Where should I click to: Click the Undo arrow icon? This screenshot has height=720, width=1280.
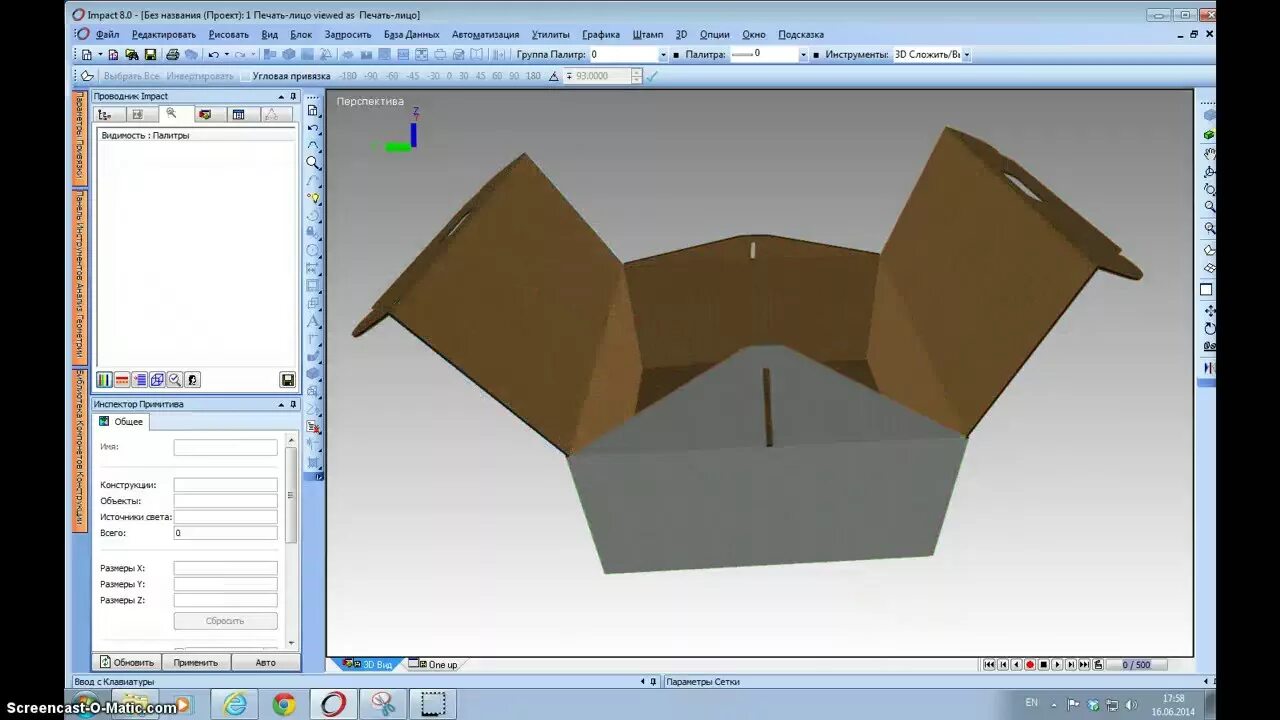[214, 55]
